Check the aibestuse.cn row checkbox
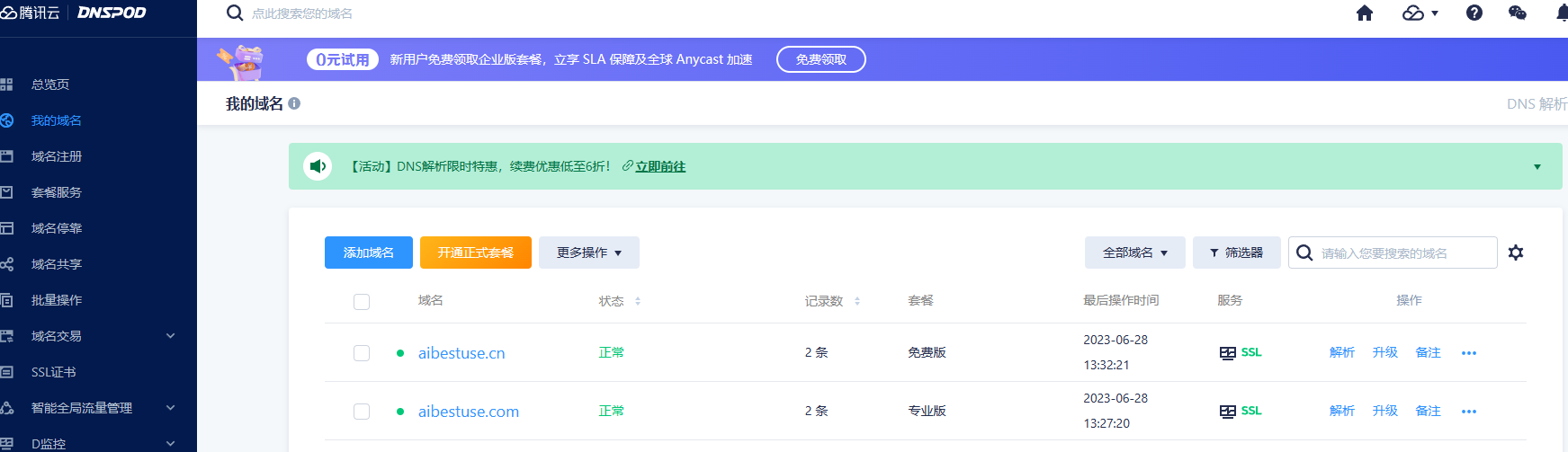Image resolution: width=1568 pixels, height=452 pixels. [x=362, y=353]
